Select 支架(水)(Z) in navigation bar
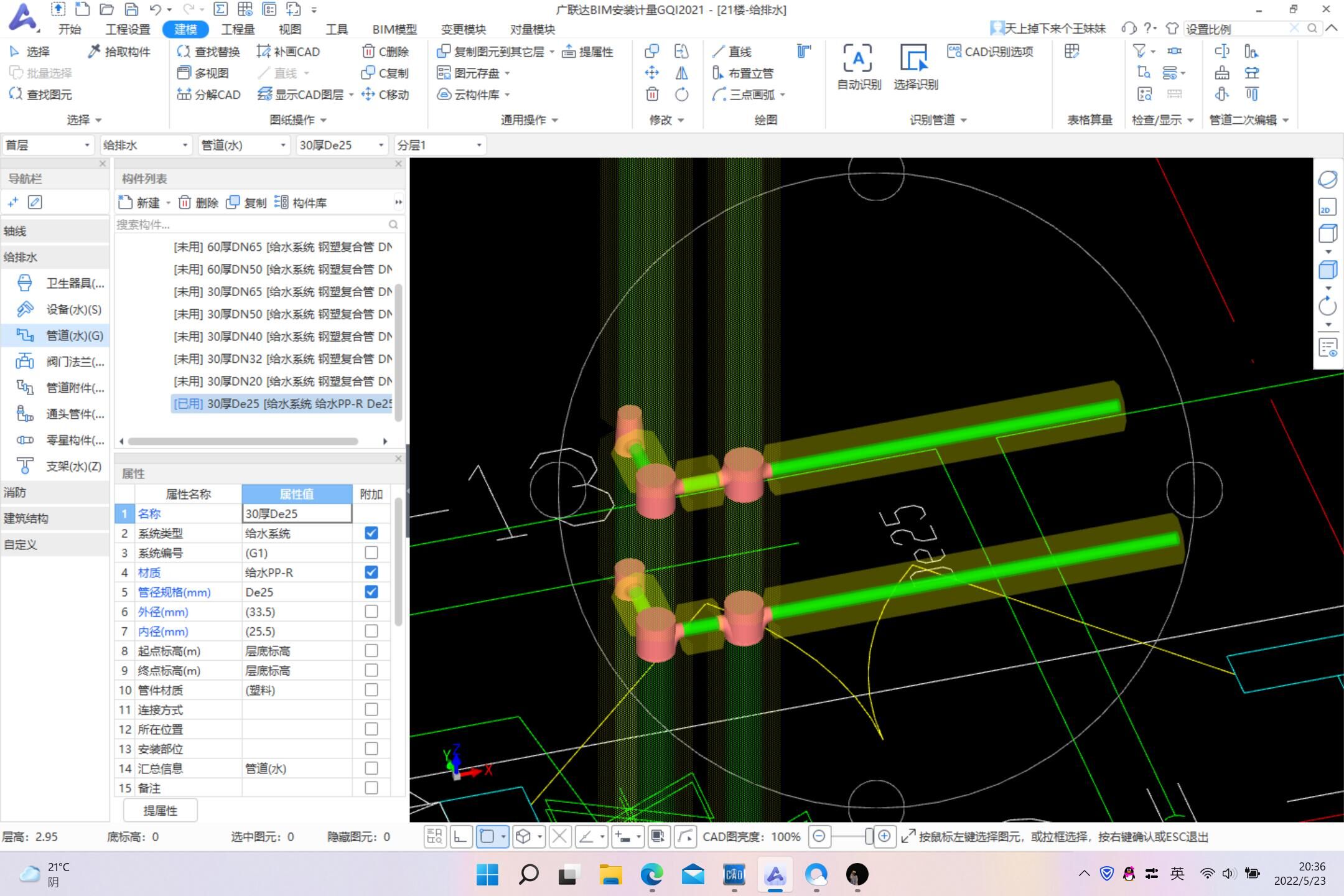The height and width of the screenshot is (896, 1344). (55, 467)
